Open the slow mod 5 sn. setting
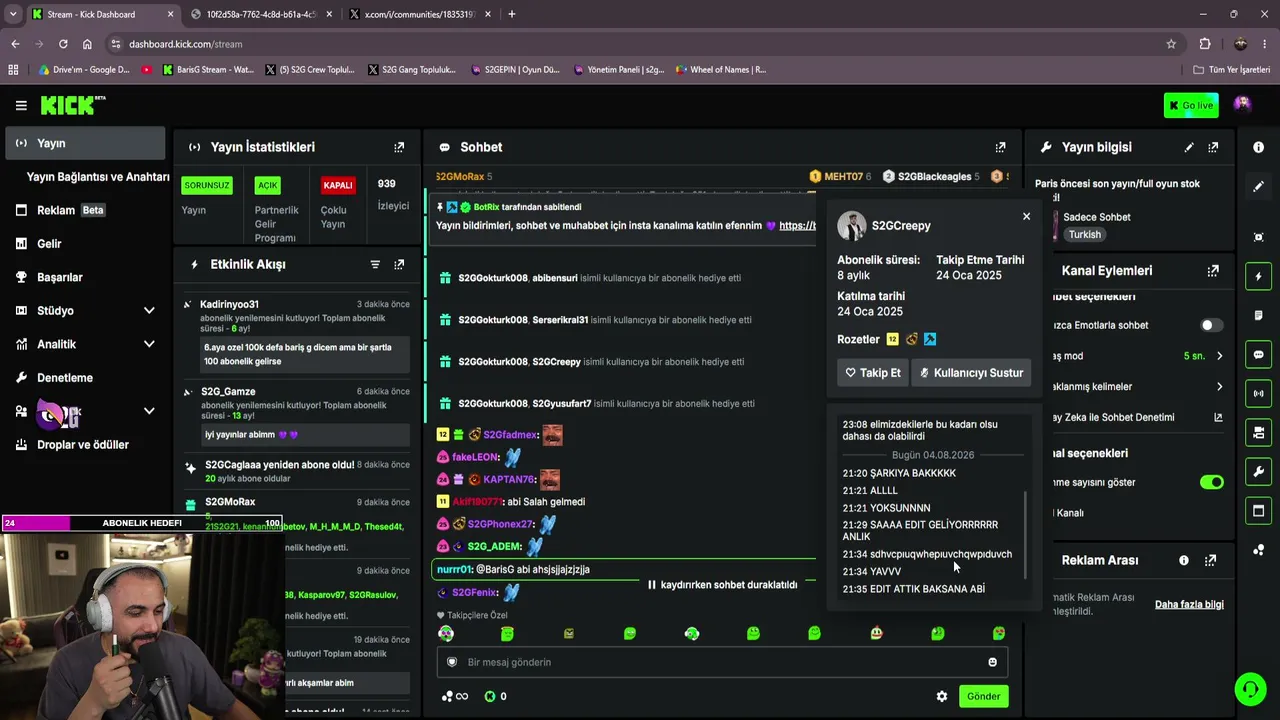Viewport: 1280px width, 720px height. point(1204,356)
